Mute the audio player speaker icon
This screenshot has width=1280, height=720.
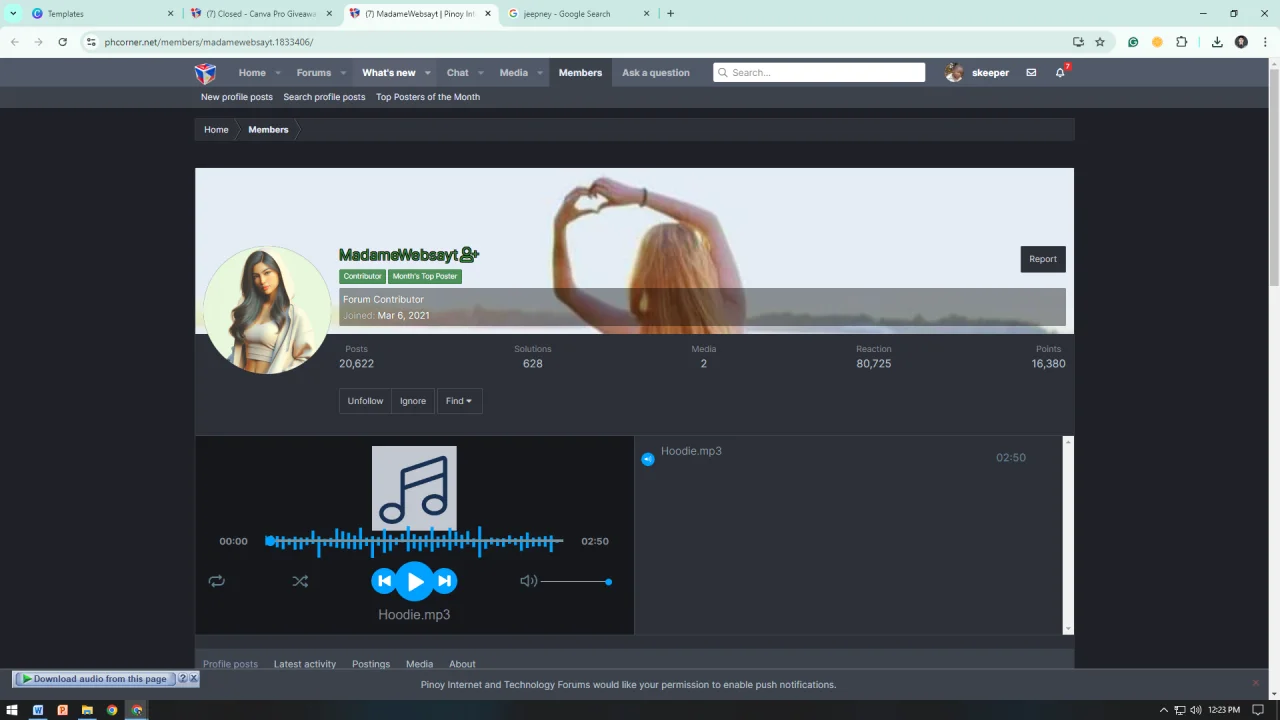click(x=528, y=581)
